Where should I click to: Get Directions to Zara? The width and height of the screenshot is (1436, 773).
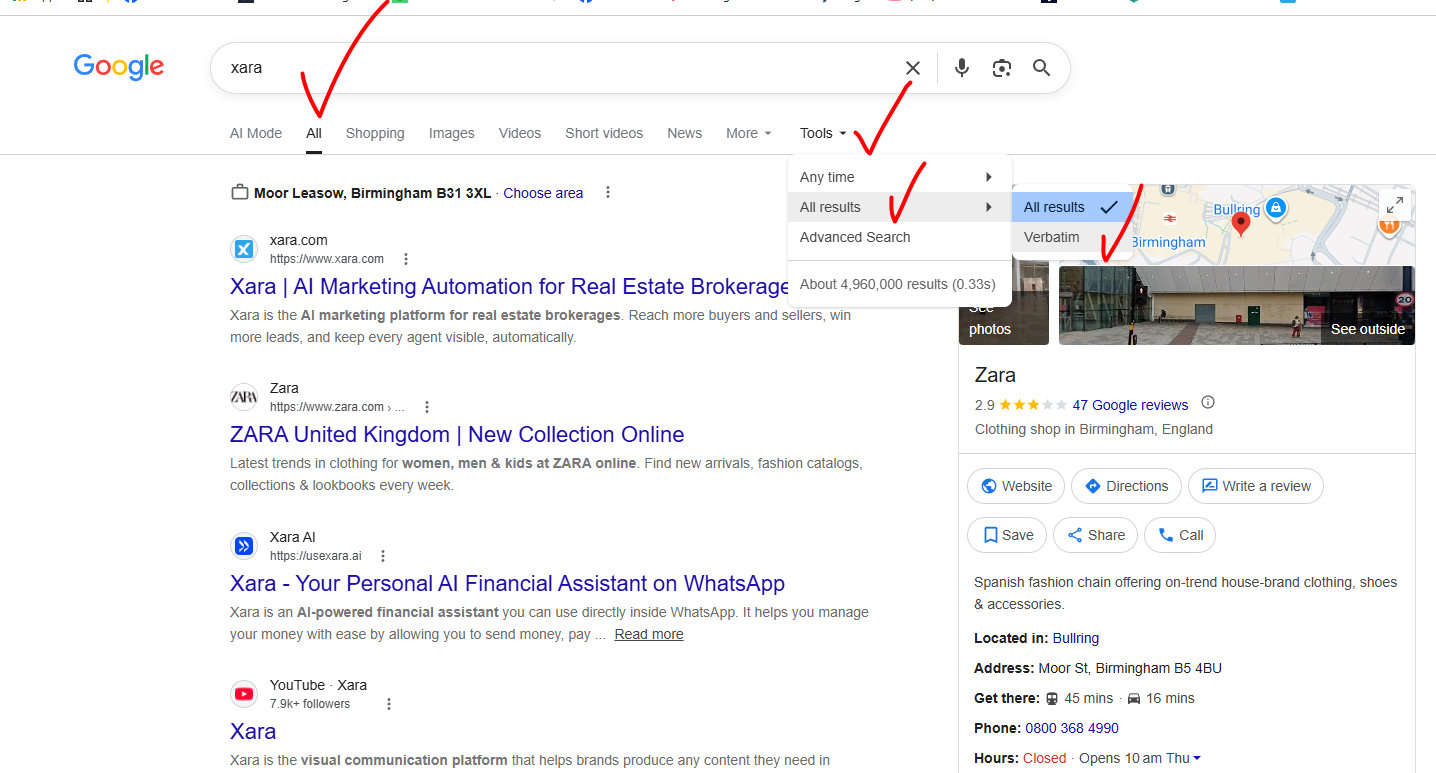coord(1126,486)
